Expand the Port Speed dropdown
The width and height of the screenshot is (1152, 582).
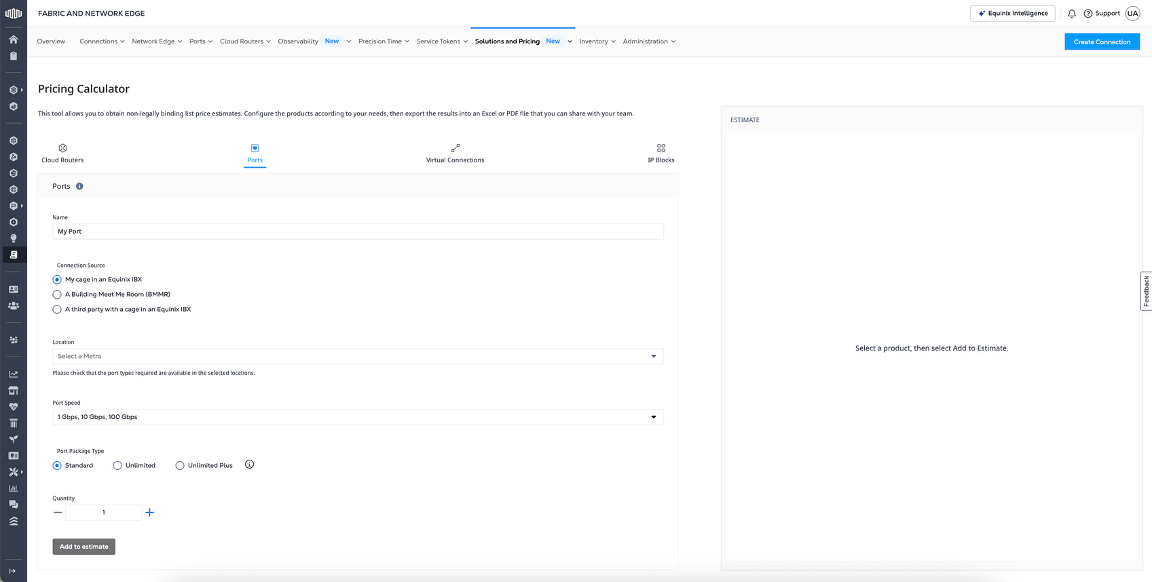tap(357, 417)
